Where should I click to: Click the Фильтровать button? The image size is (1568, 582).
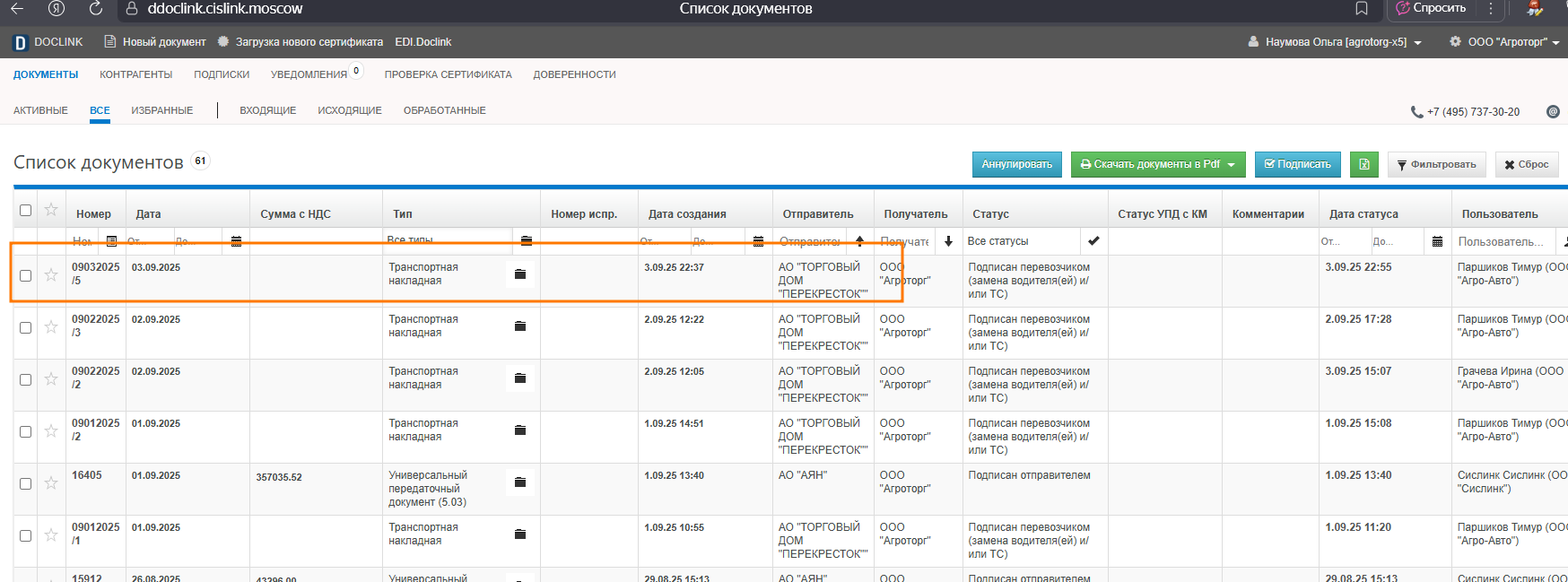point(1437,164)
